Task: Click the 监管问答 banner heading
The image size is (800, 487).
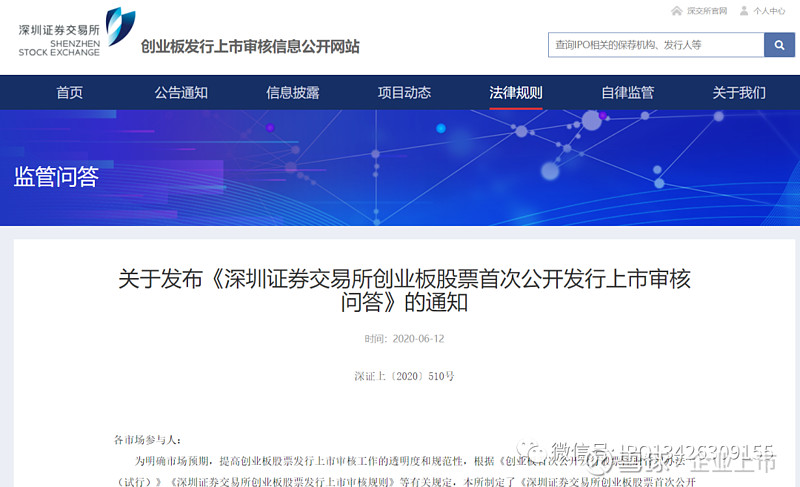Action: click(56, 176)
